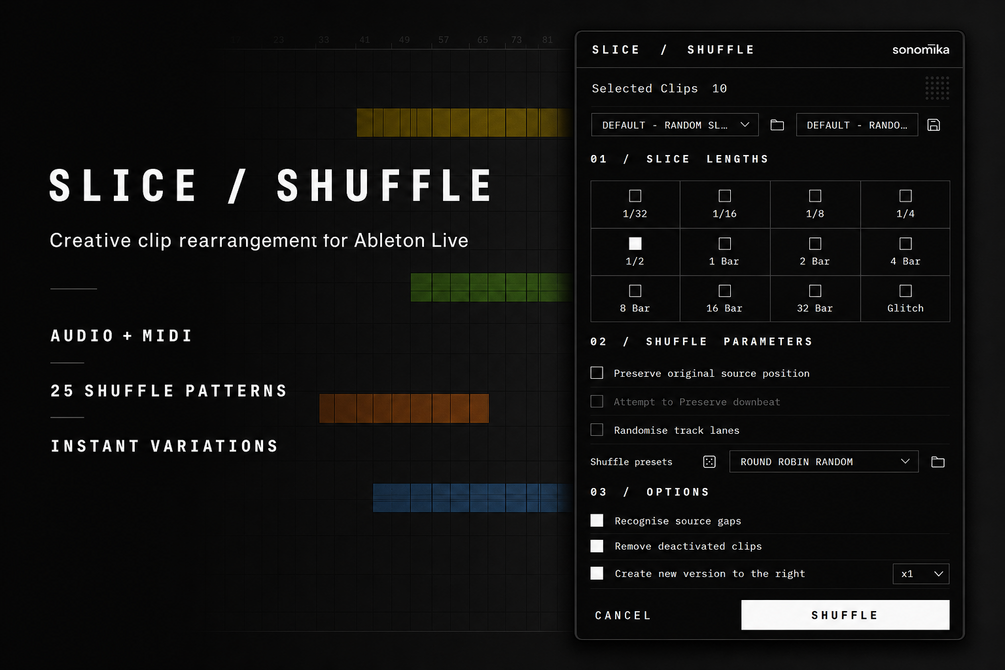Toggle Remove deactivated clips option
The width and height of the screenshot is (1005, 670).
(x=597, y=546)
